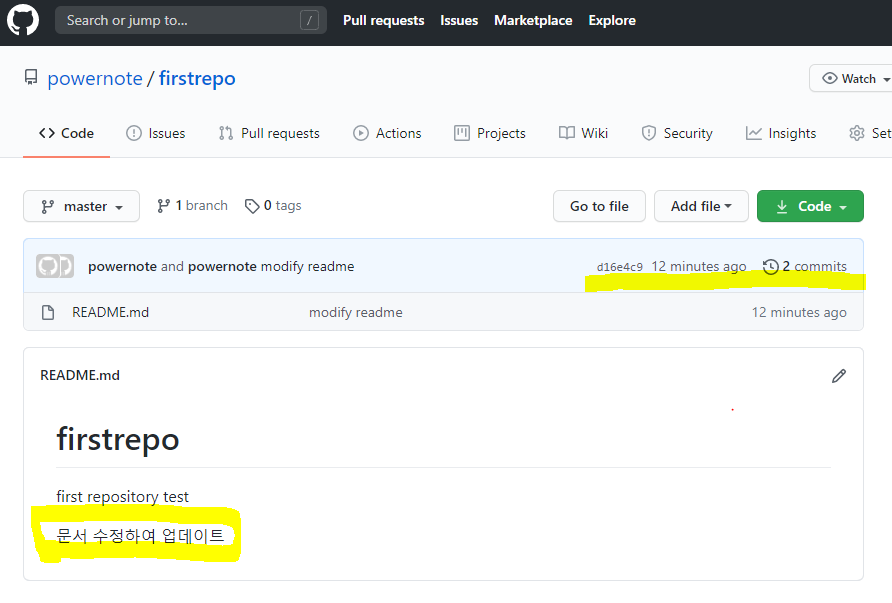Screen dimensions: 892x603
Task: Open Marketplace in top navigation
Action: [533, 20]
